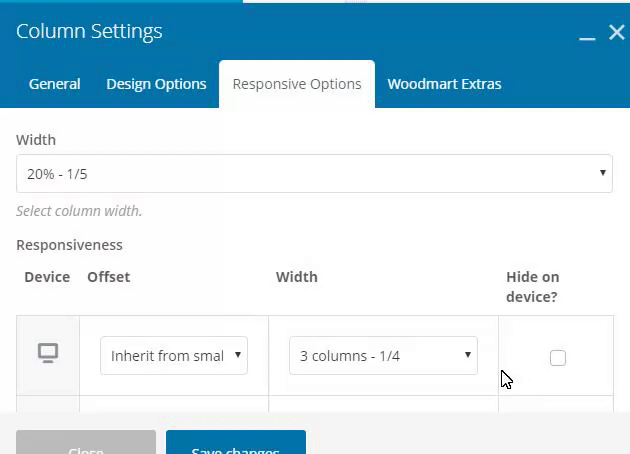Screen dimensions: 630x454
Task: Click the Save changes button
Action: tap(236, 445)
